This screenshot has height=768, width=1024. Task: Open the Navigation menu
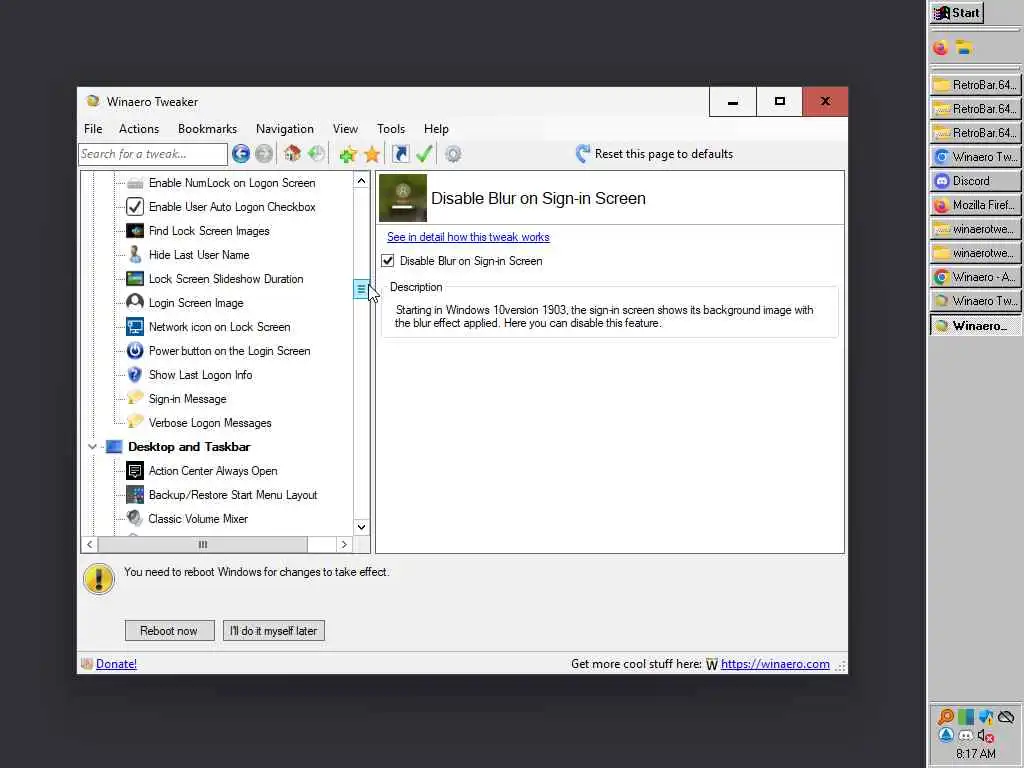(285, 129)
